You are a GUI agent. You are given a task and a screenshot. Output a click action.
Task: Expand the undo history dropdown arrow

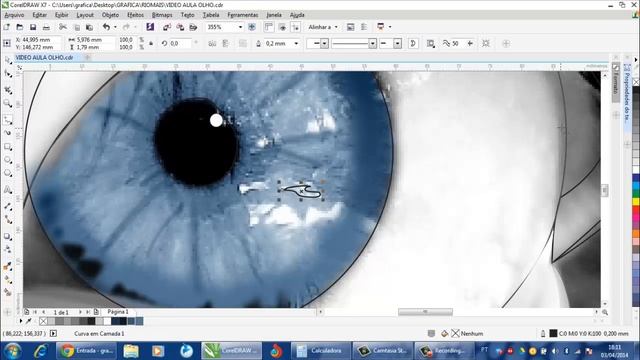(x=115, y=27)
